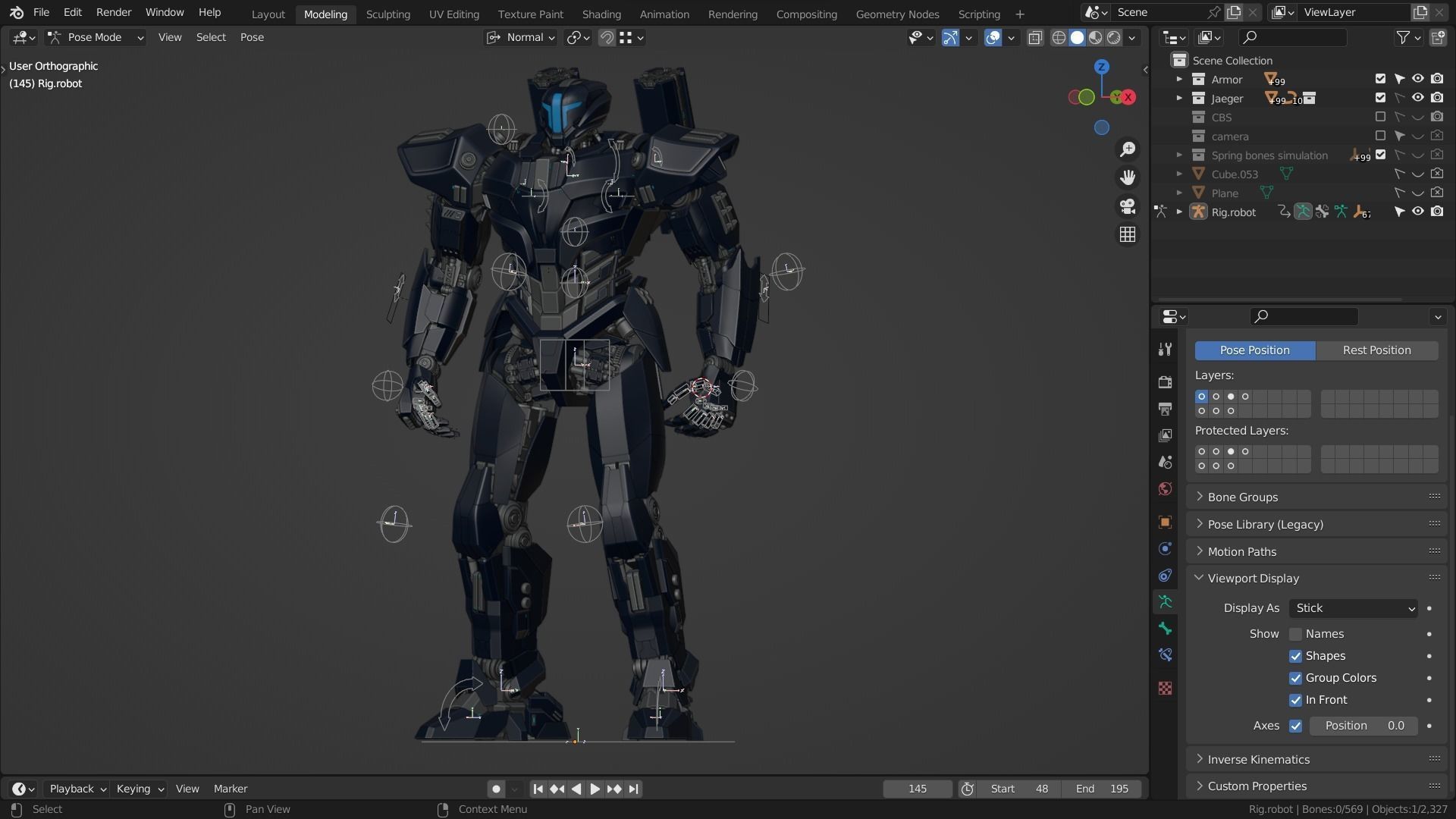1456x819 pixels.
Task: Click the Zoom viewport icon
Action: (x=1128, y=149)
